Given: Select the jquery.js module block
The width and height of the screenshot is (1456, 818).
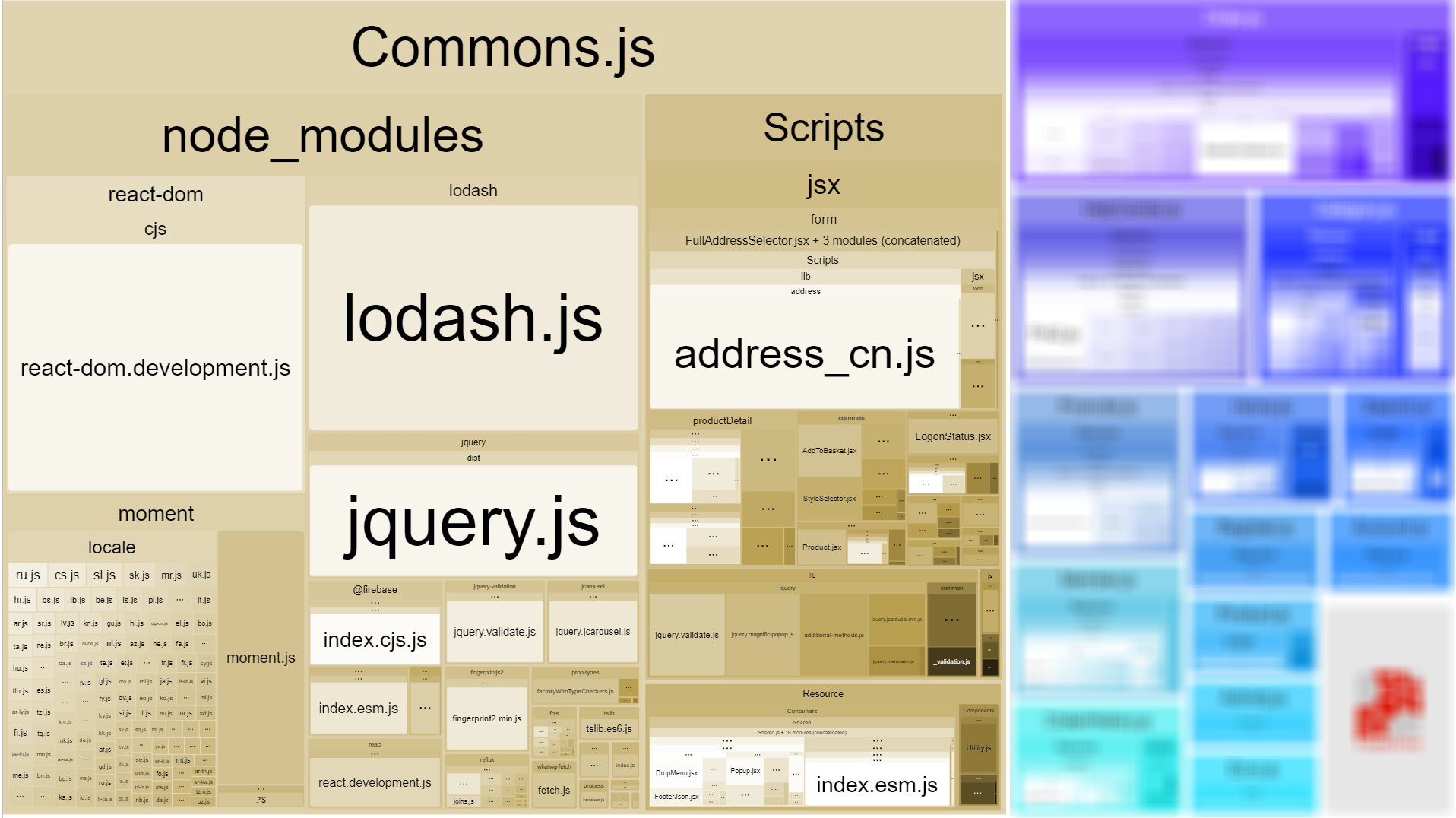Looking at the screenshot, I should tap(473, 521).
